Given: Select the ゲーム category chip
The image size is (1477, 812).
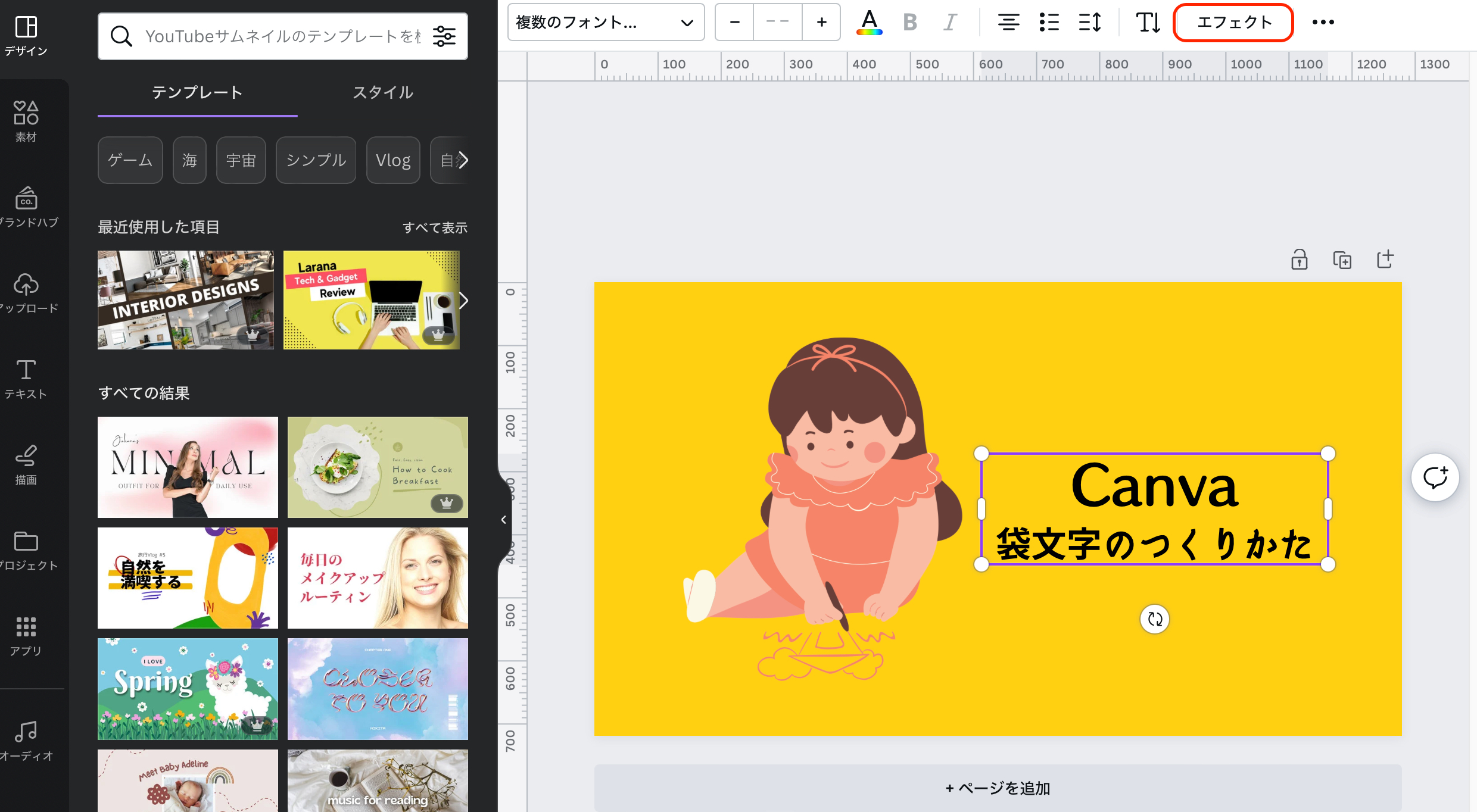Looking at the screenshot, I should (130, 160).
